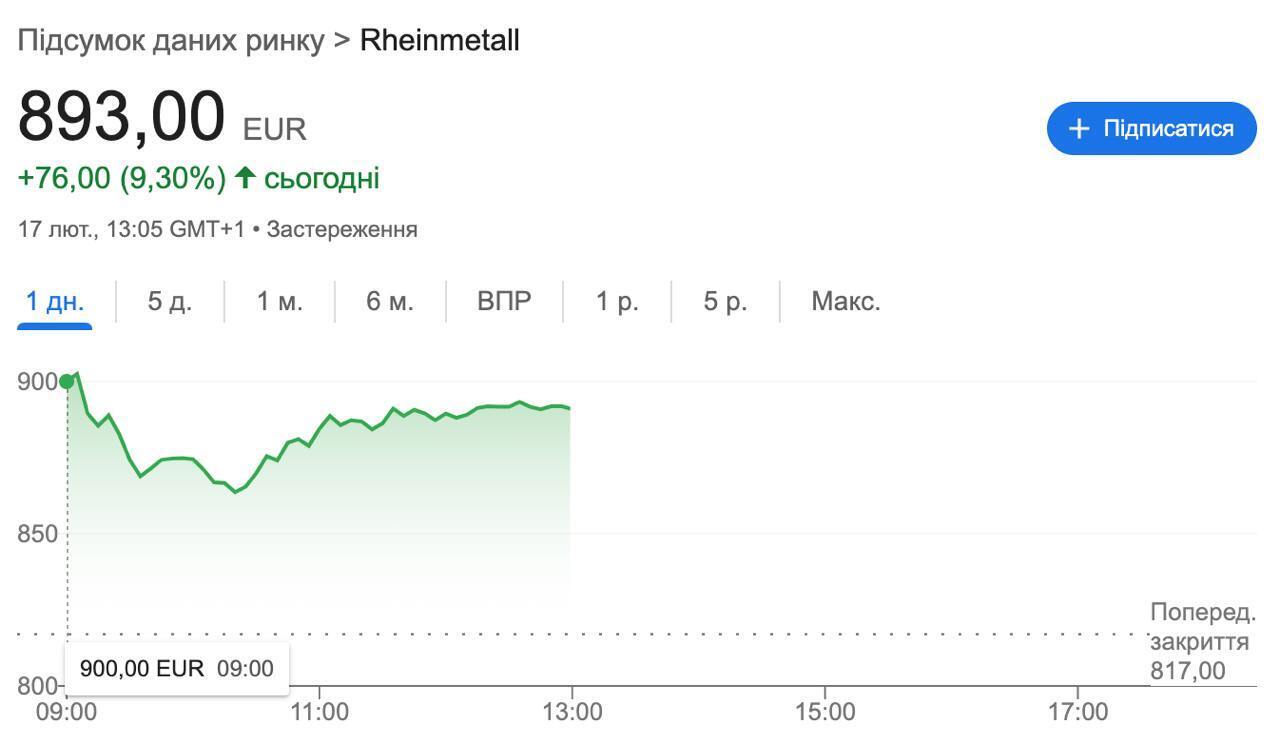The height and width of the screenshot is (744, 1280).
Task: Show the 6 м. chart range
Action: [389, 301]
